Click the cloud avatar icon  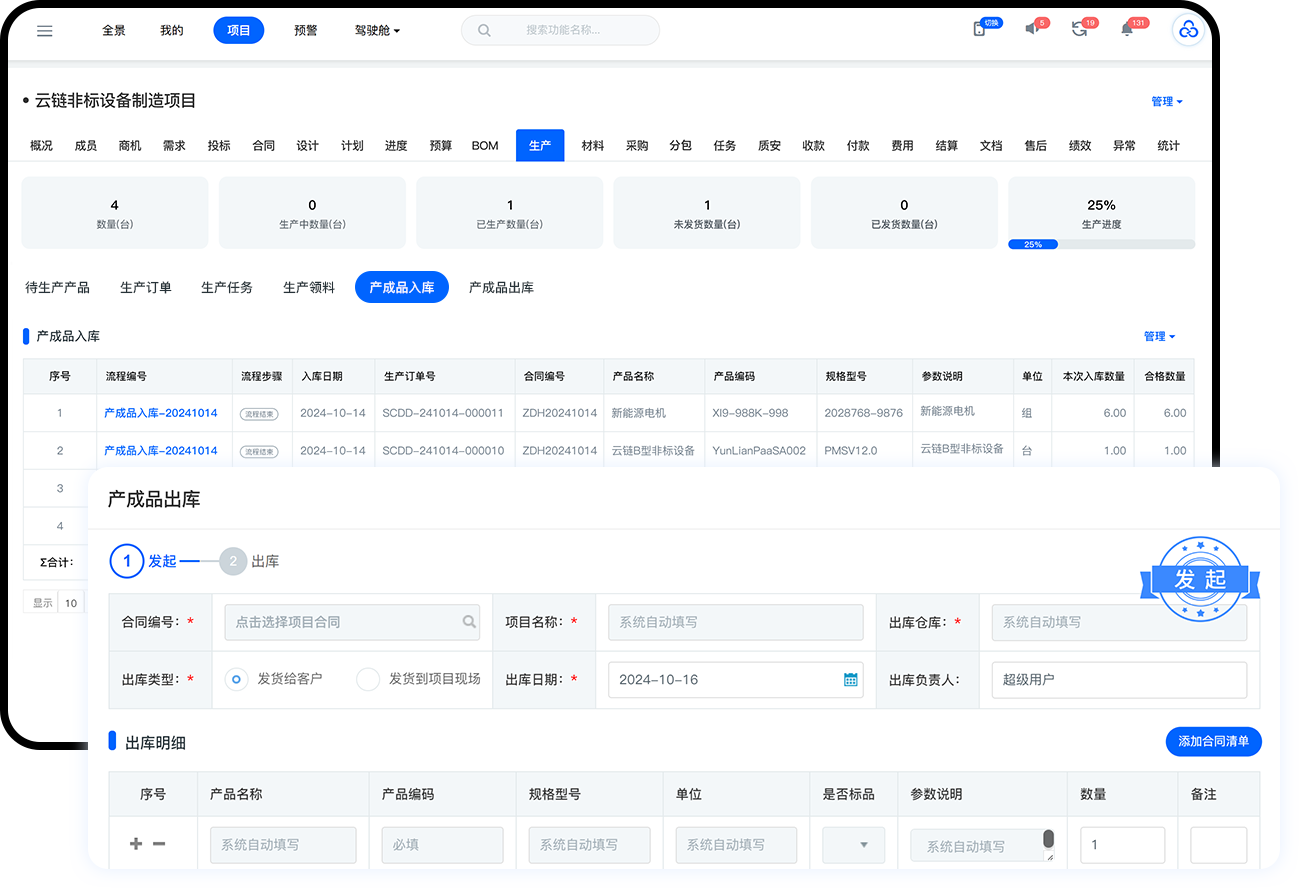(x=1188, y=31)
